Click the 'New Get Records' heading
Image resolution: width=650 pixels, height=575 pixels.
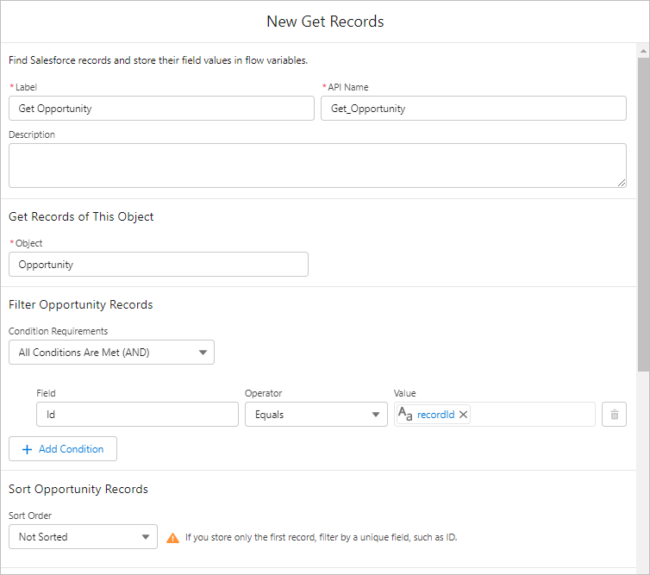tap(325, 22)
